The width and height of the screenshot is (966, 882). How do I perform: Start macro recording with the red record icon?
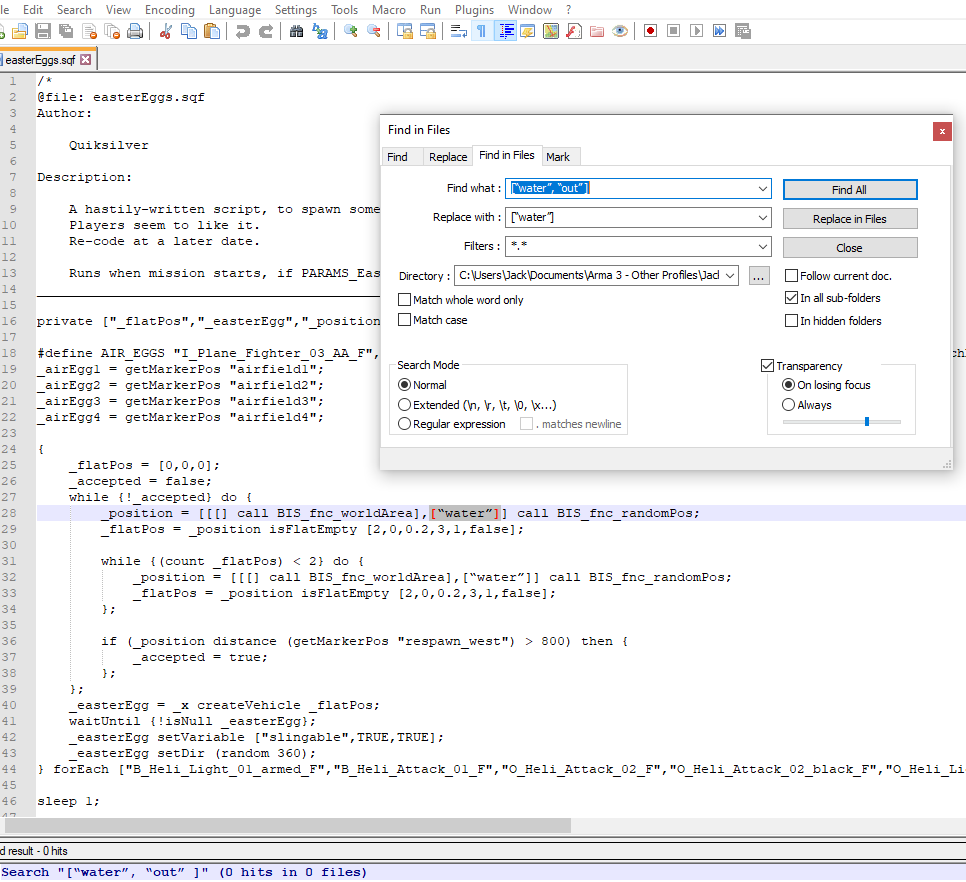651,31
